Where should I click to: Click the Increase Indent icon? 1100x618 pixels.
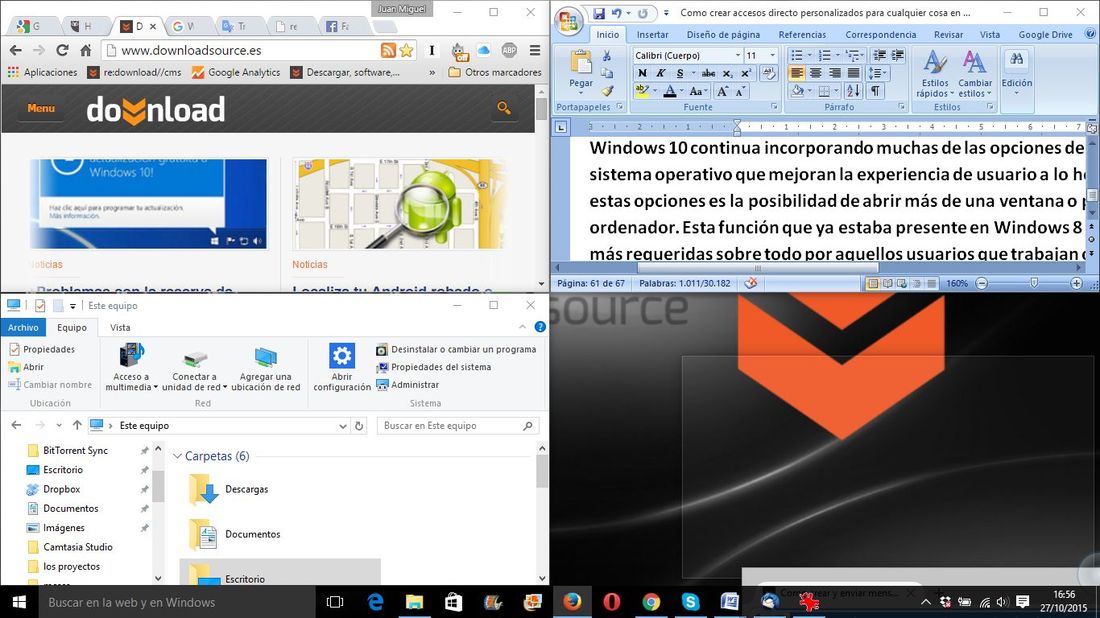(x=897, y=55)
